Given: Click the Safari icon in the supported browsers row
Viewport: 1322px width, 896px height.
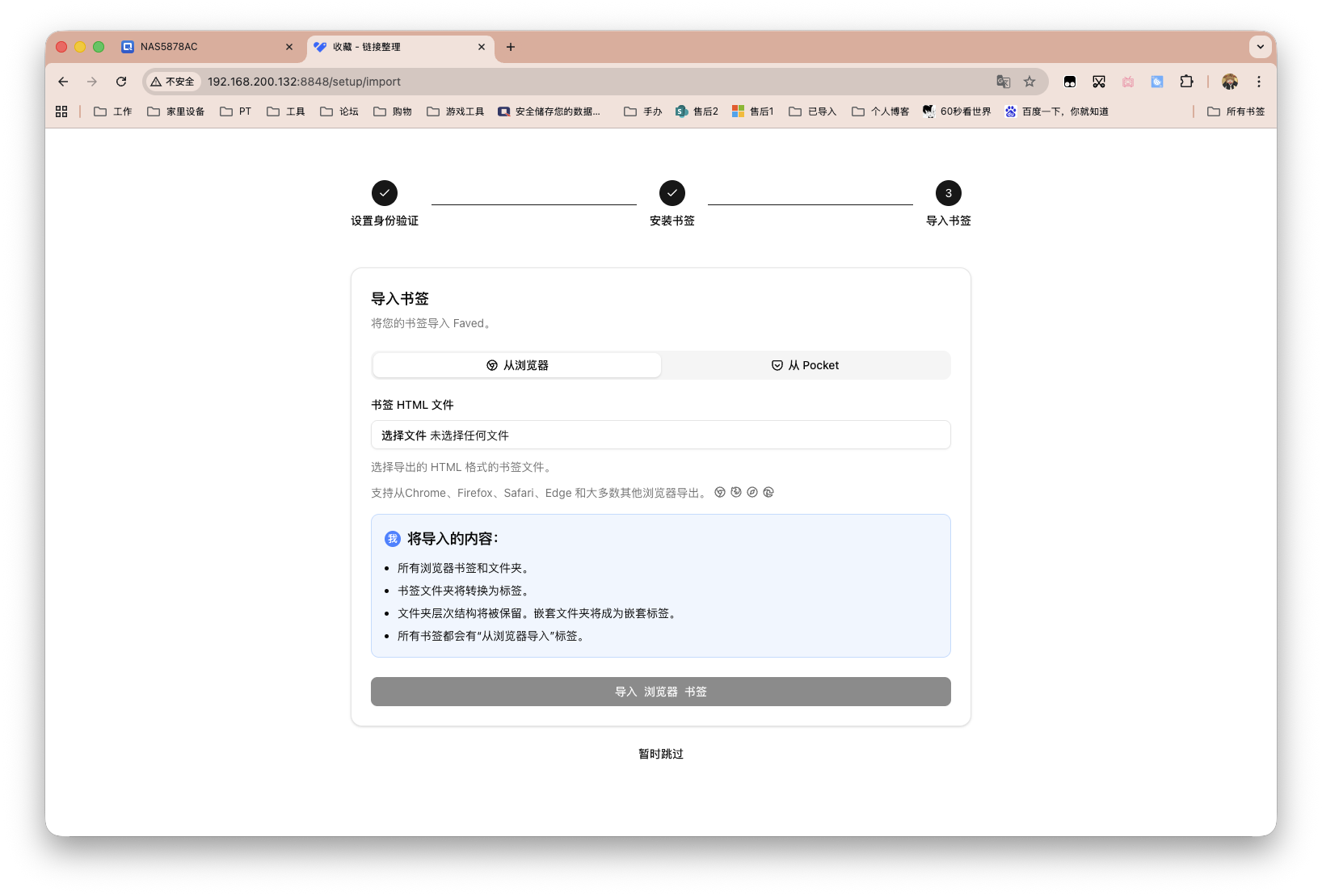Looking at the screenshot, I should (x=752, y=492).
